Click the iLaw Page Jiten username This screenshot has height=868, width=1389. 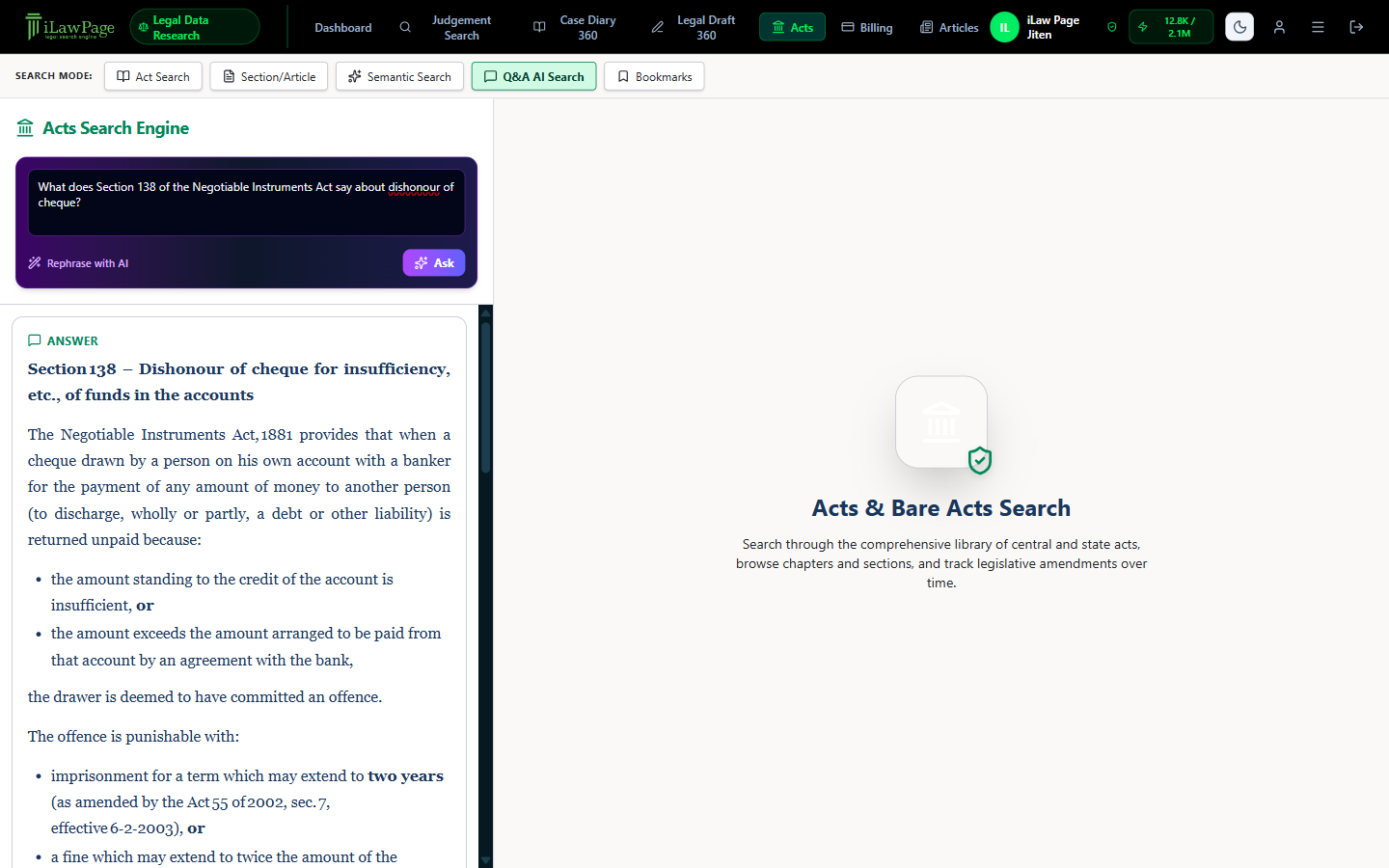point(1052,27)
